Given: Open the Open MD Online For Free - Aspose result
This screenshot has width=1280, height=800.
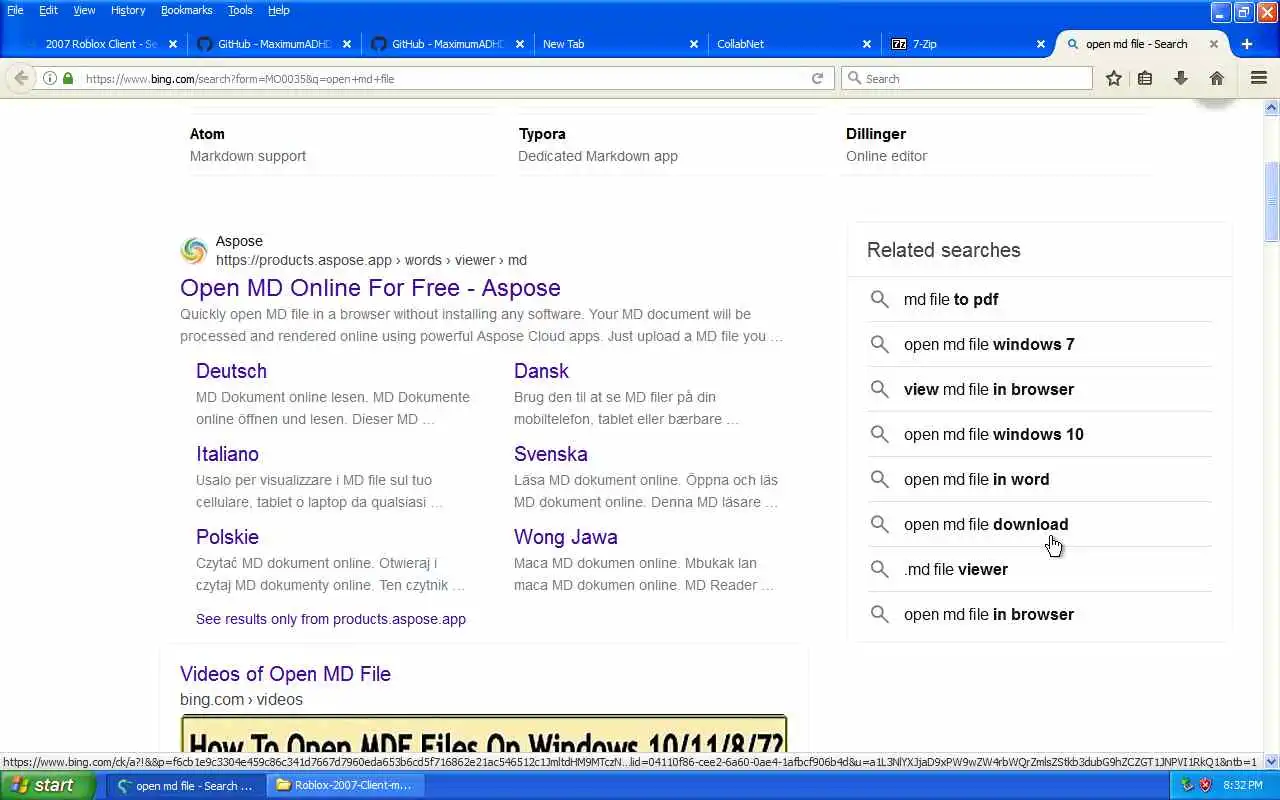Looking at the screenshot, I should (370, 288).
